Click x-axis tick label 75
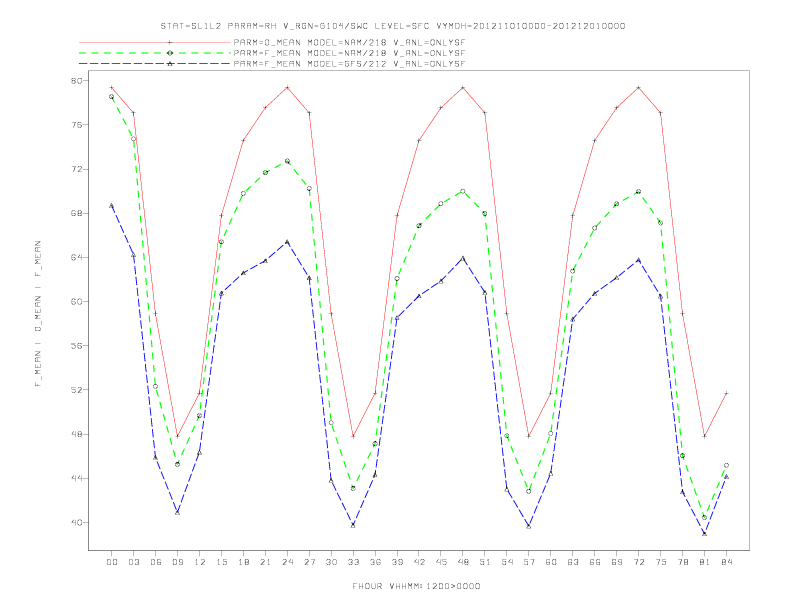Image resolution: width=792 pixels, height=612 pixels. coord(661,562)
